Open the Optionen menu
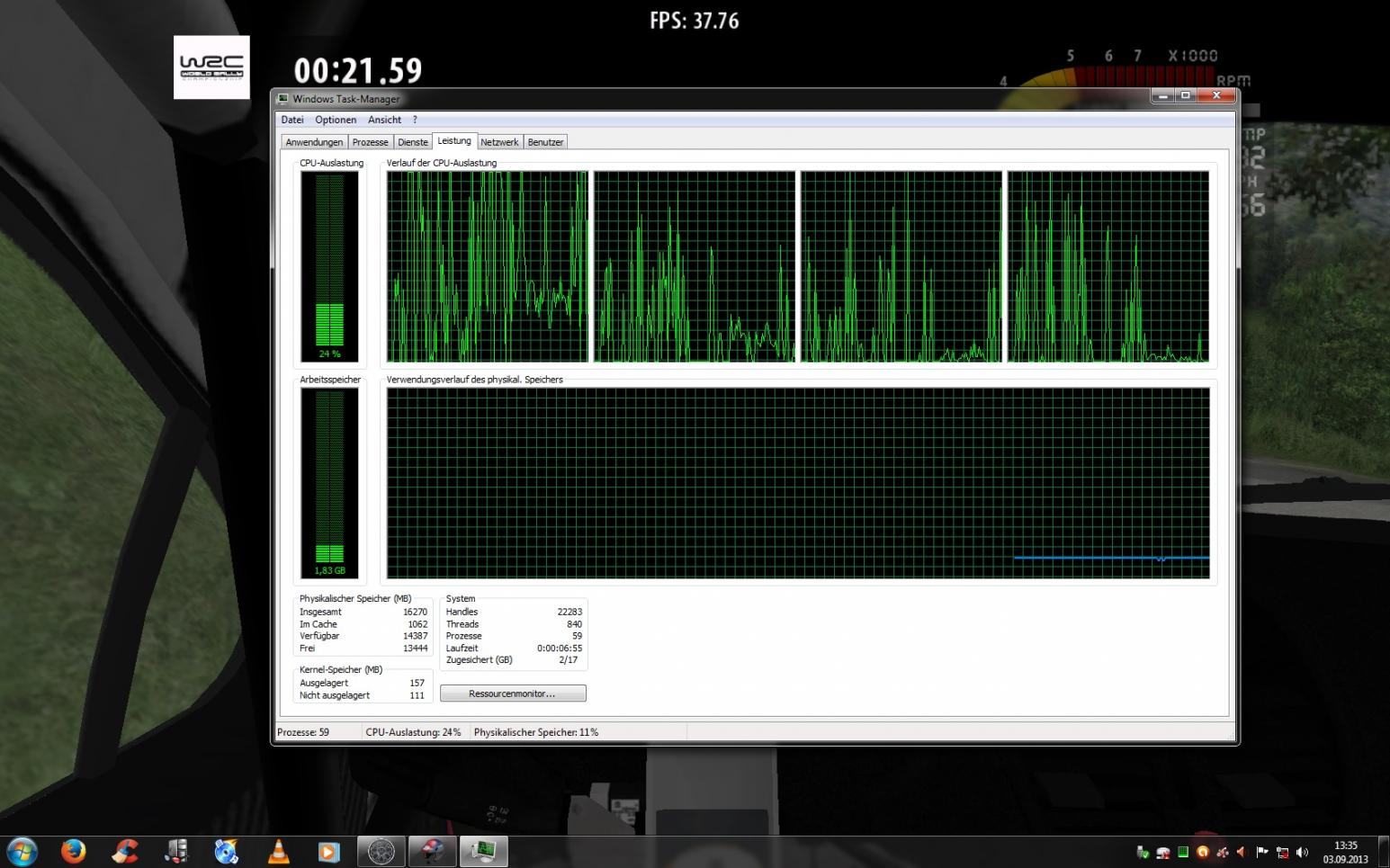The image size is (1390, 868). point(336,120)
